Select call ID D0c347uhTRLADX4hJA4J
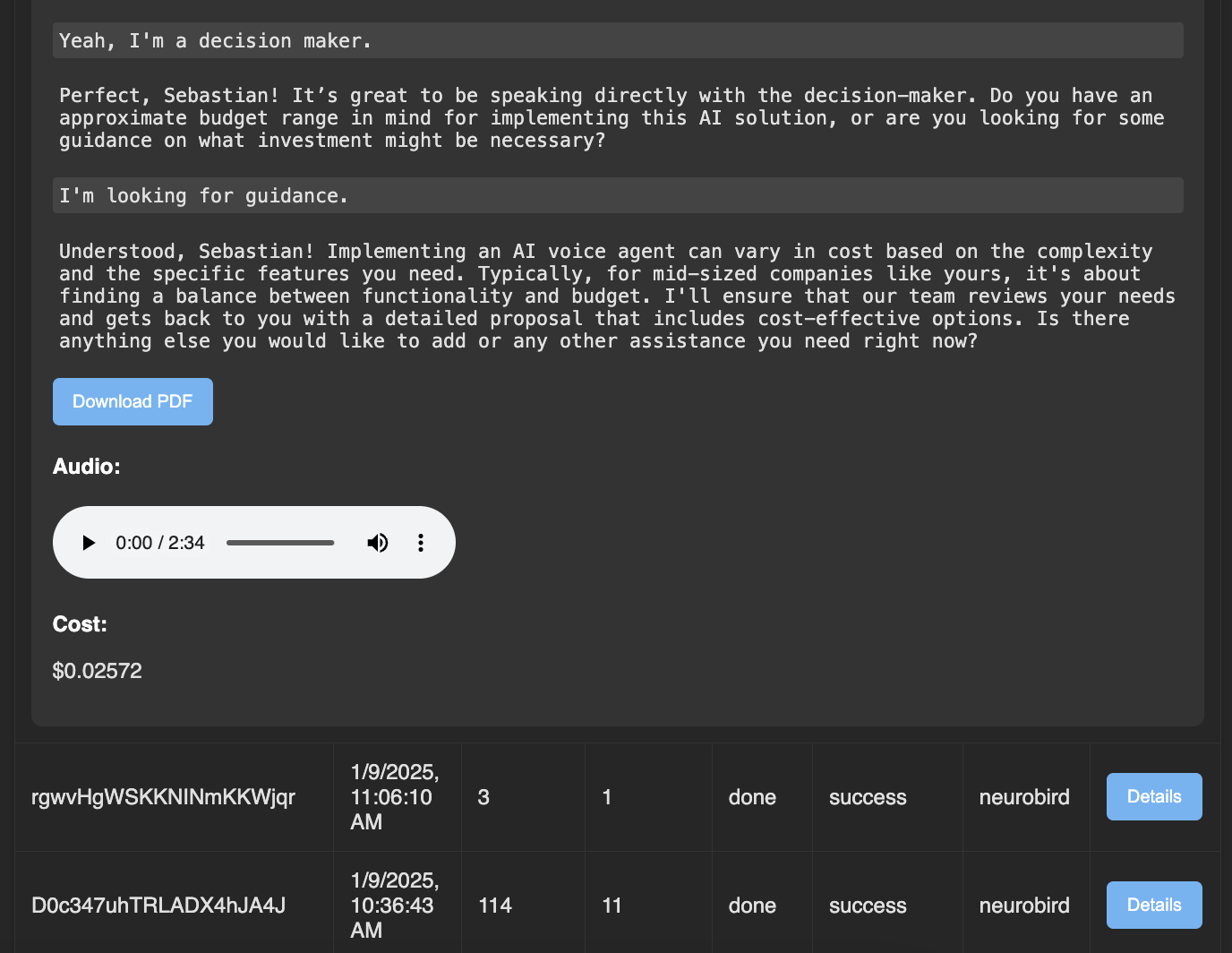The image size is (1232, 953). tap(158, 906)
